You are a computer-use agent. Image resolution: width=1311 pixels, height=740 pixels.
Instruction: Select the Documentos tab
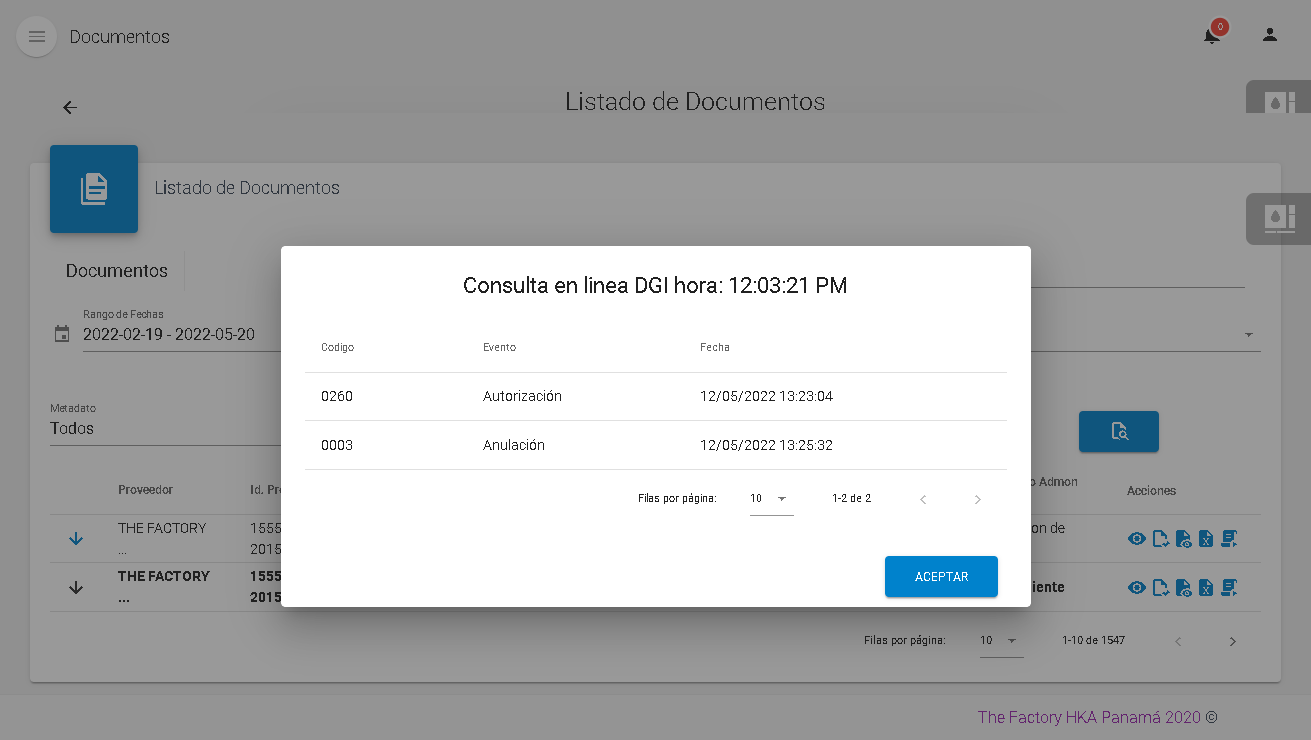(x=117, y=271)
